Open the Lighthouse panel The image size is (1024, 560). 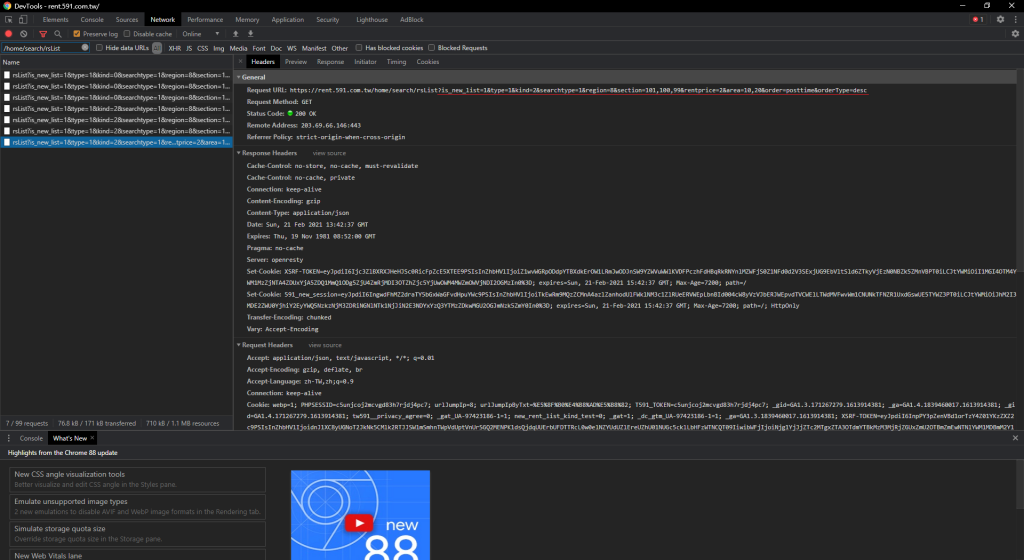[372, 20]
